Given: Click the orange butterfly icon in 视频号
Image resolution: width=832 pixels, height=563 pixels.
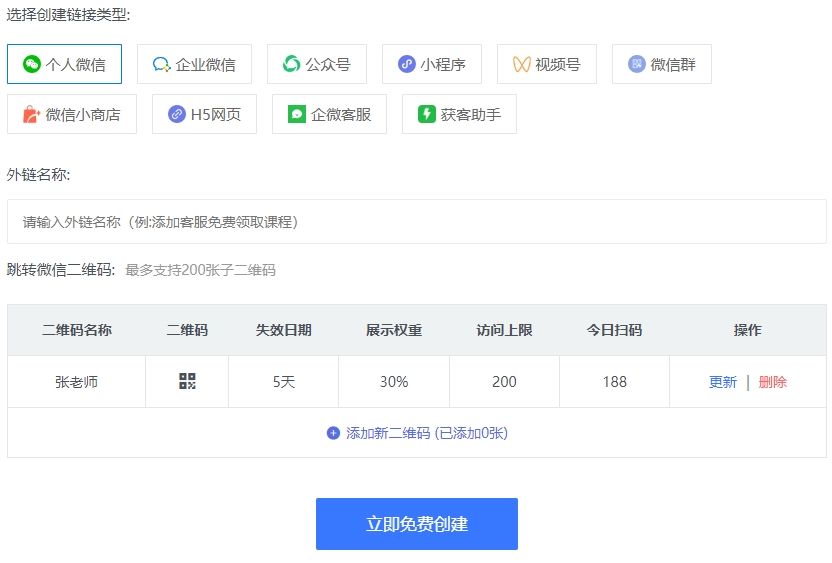Looking at the screenshot, I should (522, 65).
